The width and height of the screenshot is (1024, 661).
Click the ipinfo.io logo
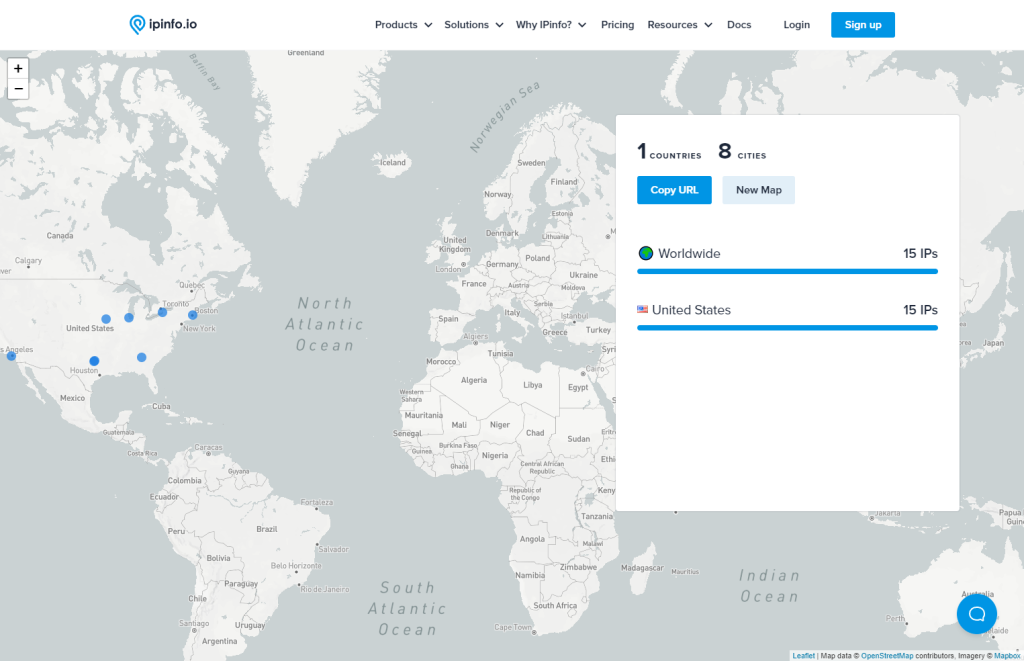pyautogui.click(x=163, y=24)
